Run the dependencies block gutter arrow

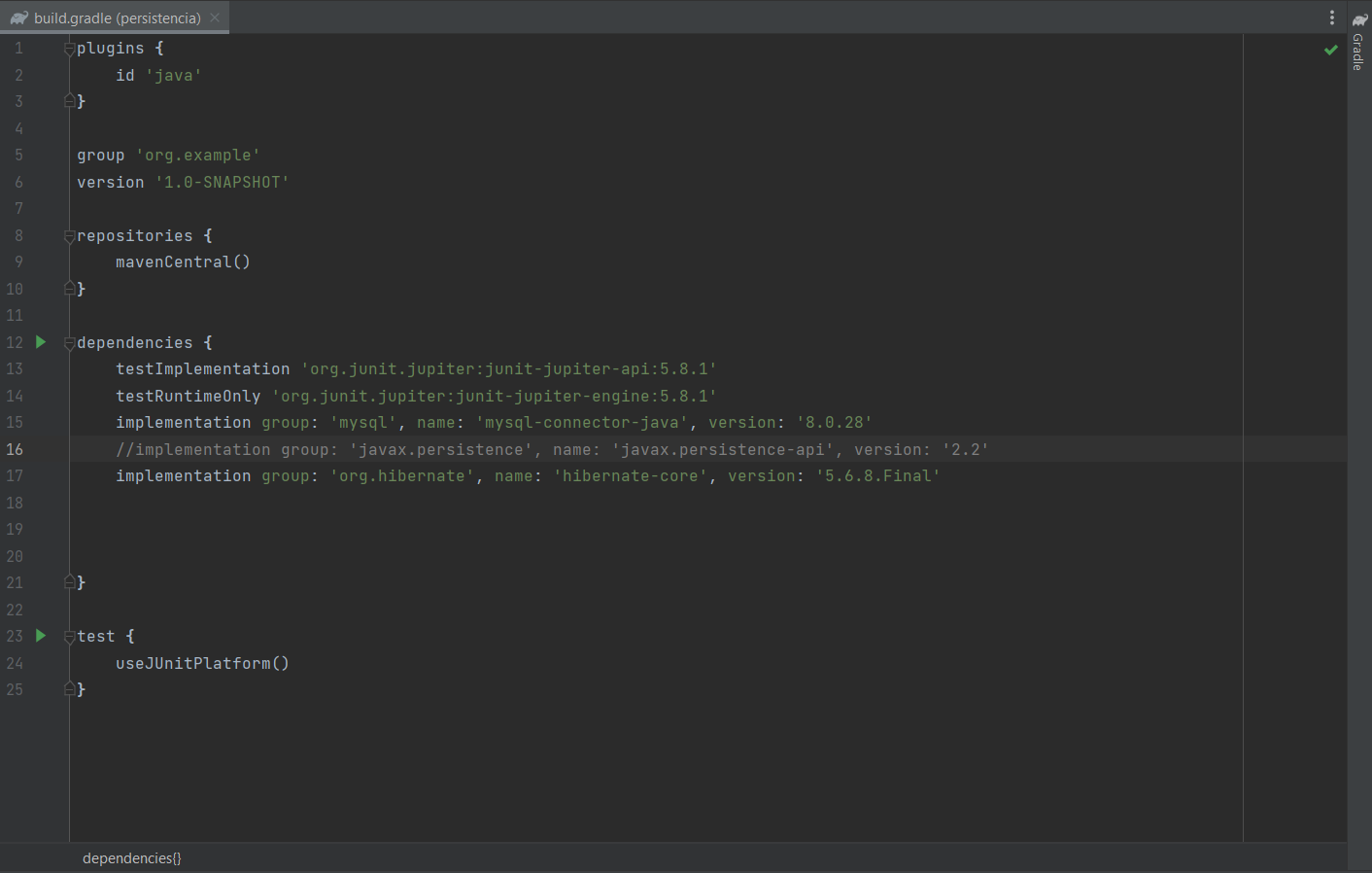pos(41,342)
